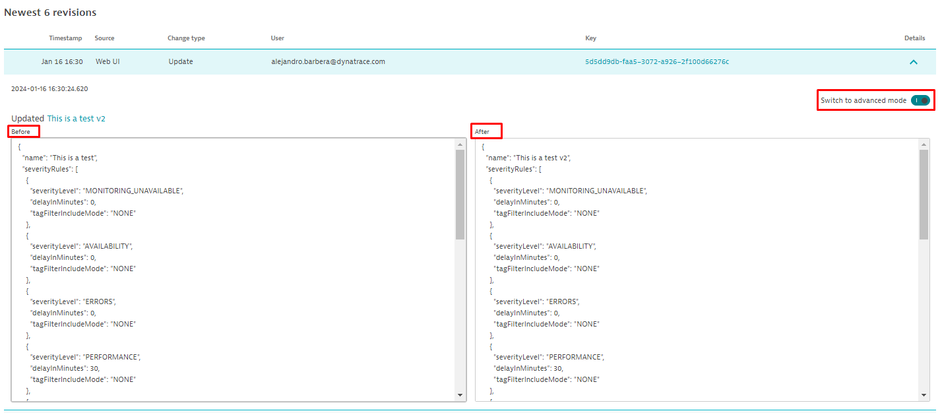Click inside the Before JSON text area
This screenshot has width=942, height=413.
tap(230, 270)
